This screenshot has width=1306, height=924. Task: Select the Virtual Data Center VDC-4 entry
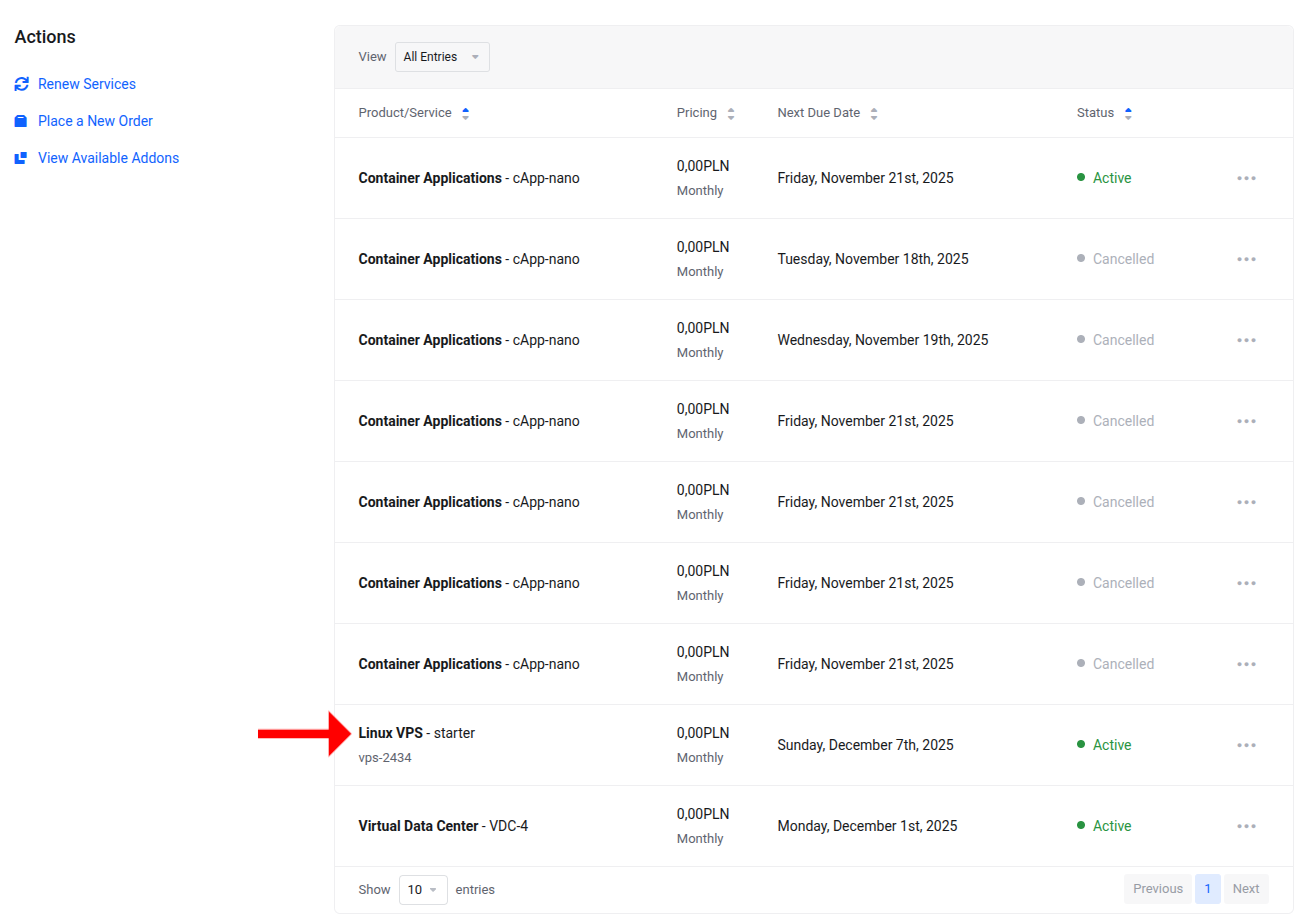coord(444,825)
